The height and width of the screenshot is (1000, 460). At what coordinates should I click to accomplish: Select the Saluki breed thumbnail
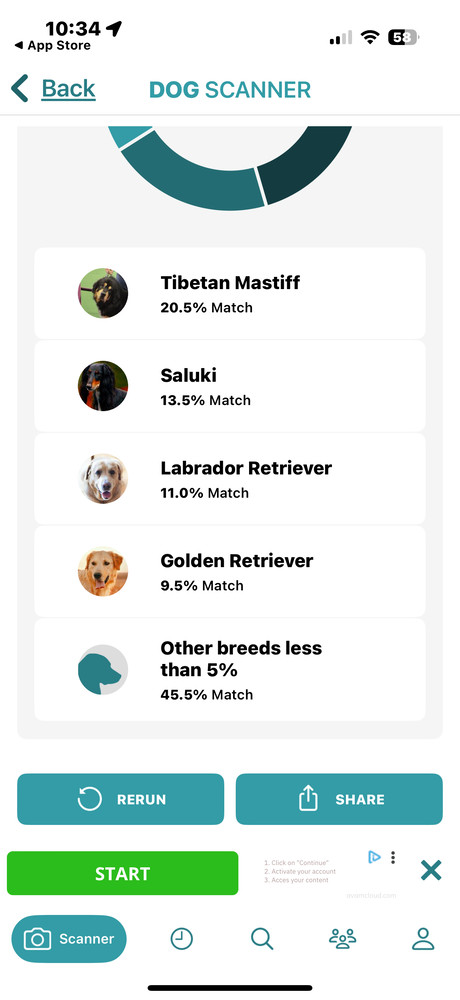[103, 386]
